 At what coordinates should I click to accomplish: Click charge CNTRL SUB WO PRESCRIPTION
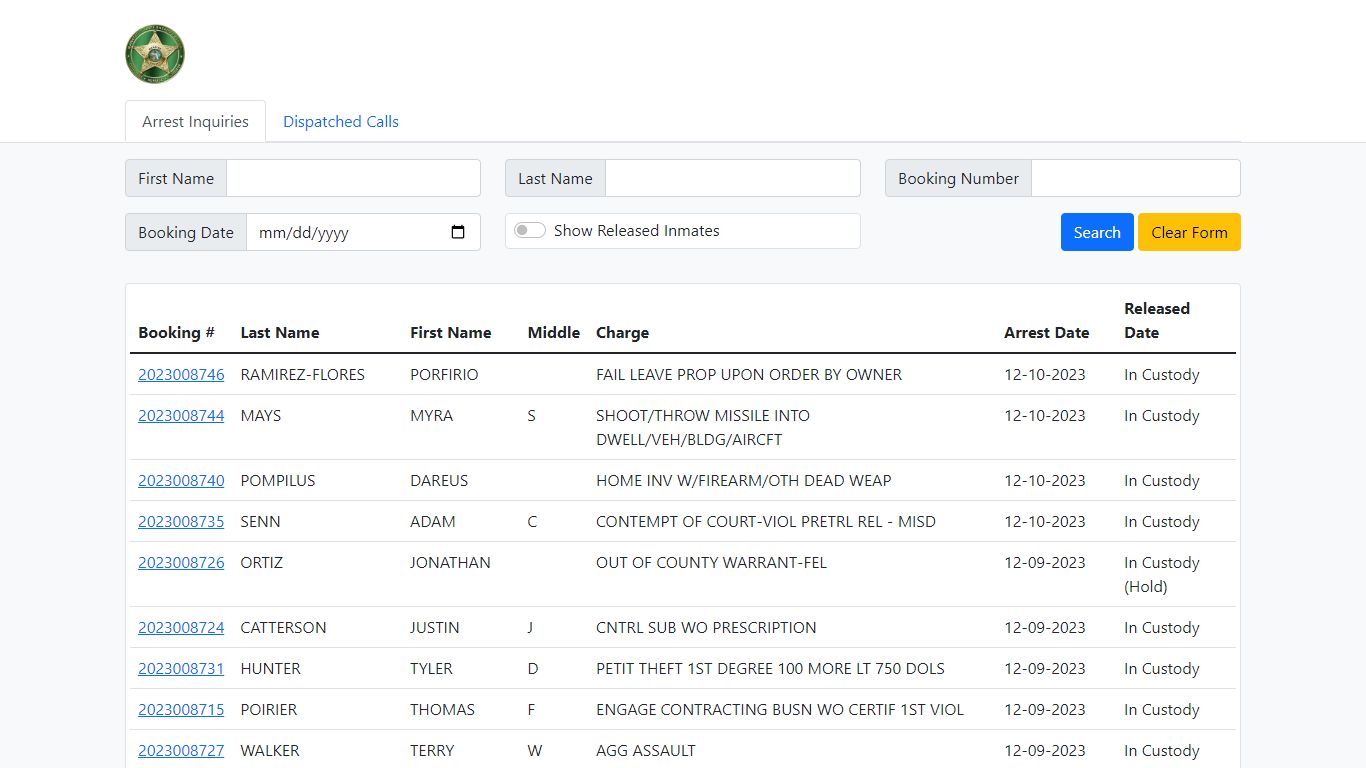click(x=706, y=628)
